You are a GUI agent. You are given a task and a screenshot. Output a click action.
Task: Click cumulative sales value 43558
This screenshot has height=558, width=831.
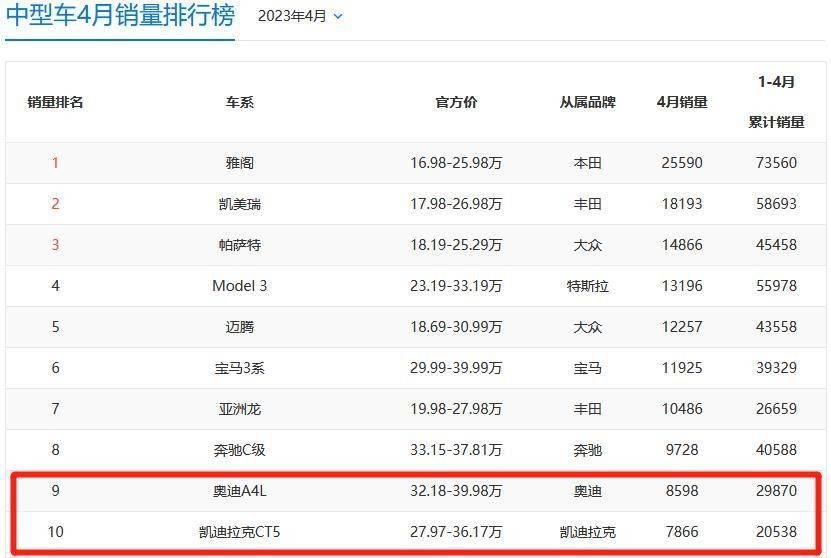point(776,326)
